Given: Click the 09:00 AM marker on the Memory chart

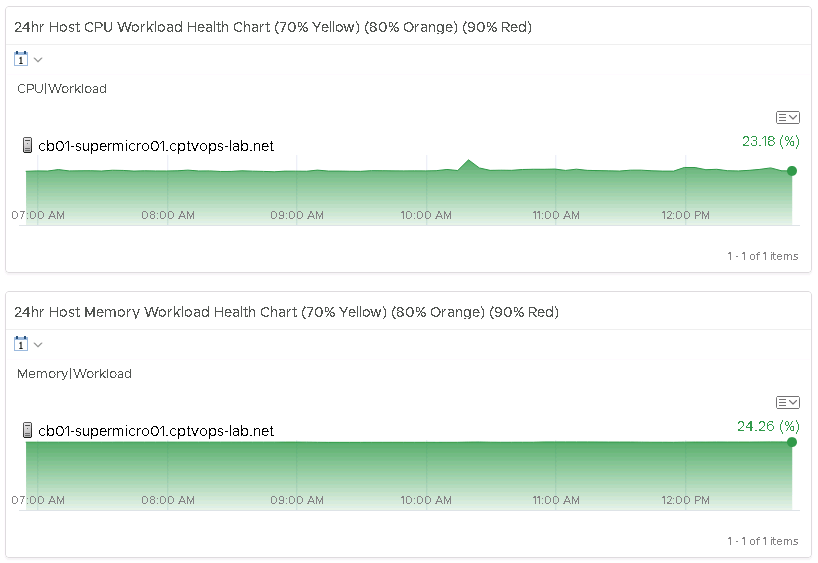Looking at the screenshot, I should pyautogui.click(x=297, y=500).
